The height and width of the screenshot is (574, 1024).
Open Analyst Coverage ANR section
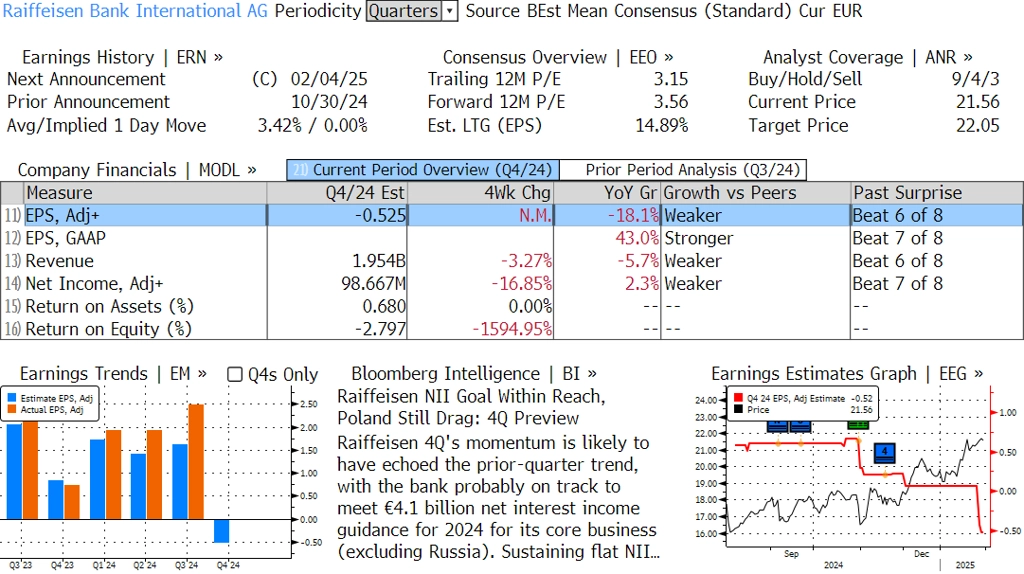coord(867,57)
